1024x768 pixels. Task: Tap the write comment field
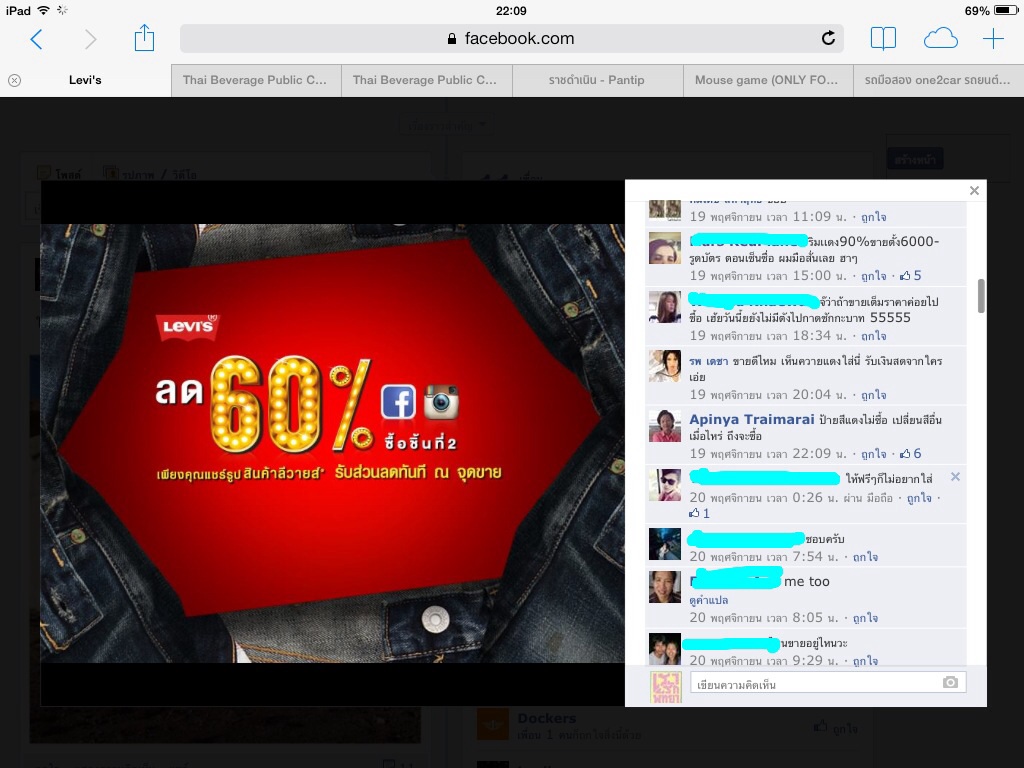827,683
